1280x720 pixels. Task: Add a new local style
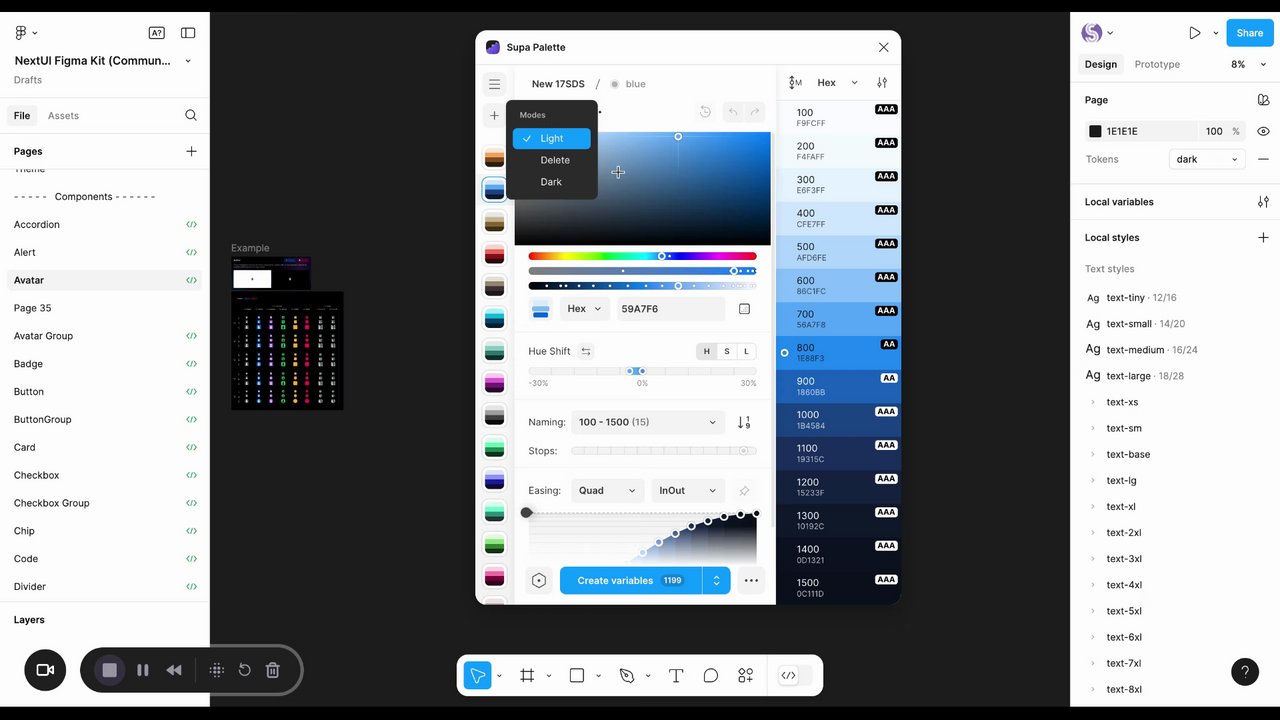tap(1263, 238)
